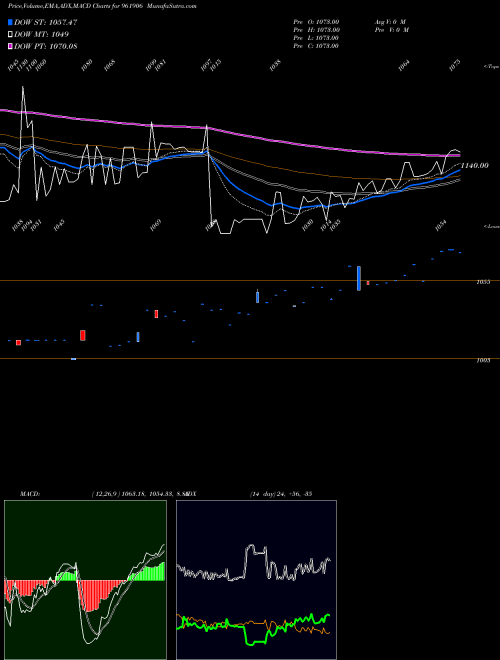Open the ADX indicator chart panel
The height and width of the screenshot is (660, 500).
[x=256, y=580]
